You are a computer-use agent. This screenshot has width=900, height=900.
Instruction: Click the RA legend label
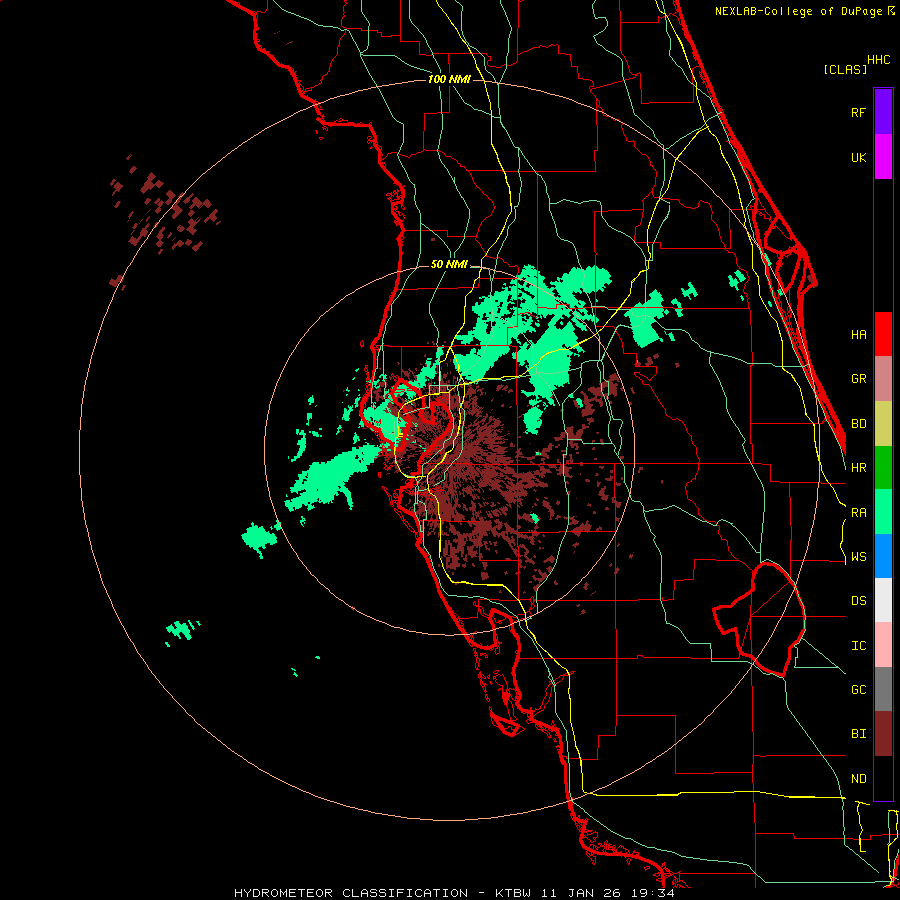[858, 513]
